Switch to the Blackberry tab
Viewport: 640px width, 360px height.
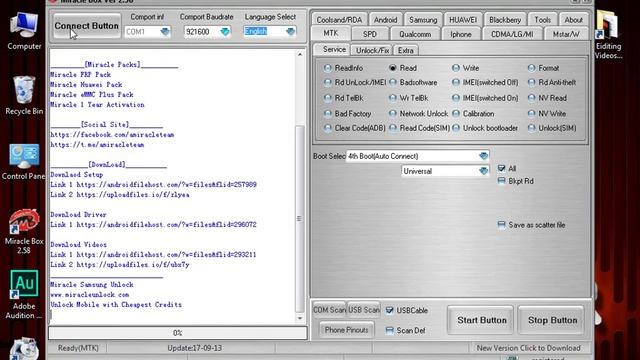pyautogui.click(x=505, y=20)
